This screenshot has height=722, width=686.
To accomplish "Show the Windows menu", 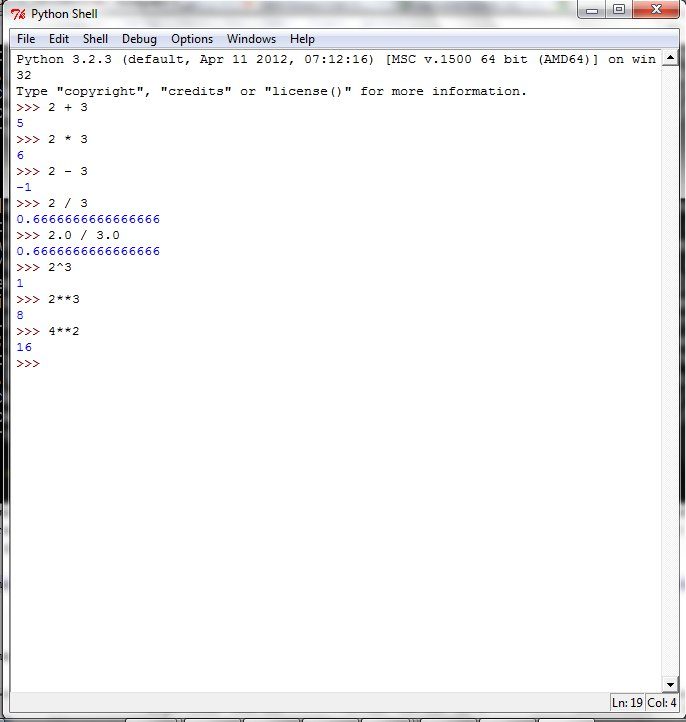I will (251, 39).
